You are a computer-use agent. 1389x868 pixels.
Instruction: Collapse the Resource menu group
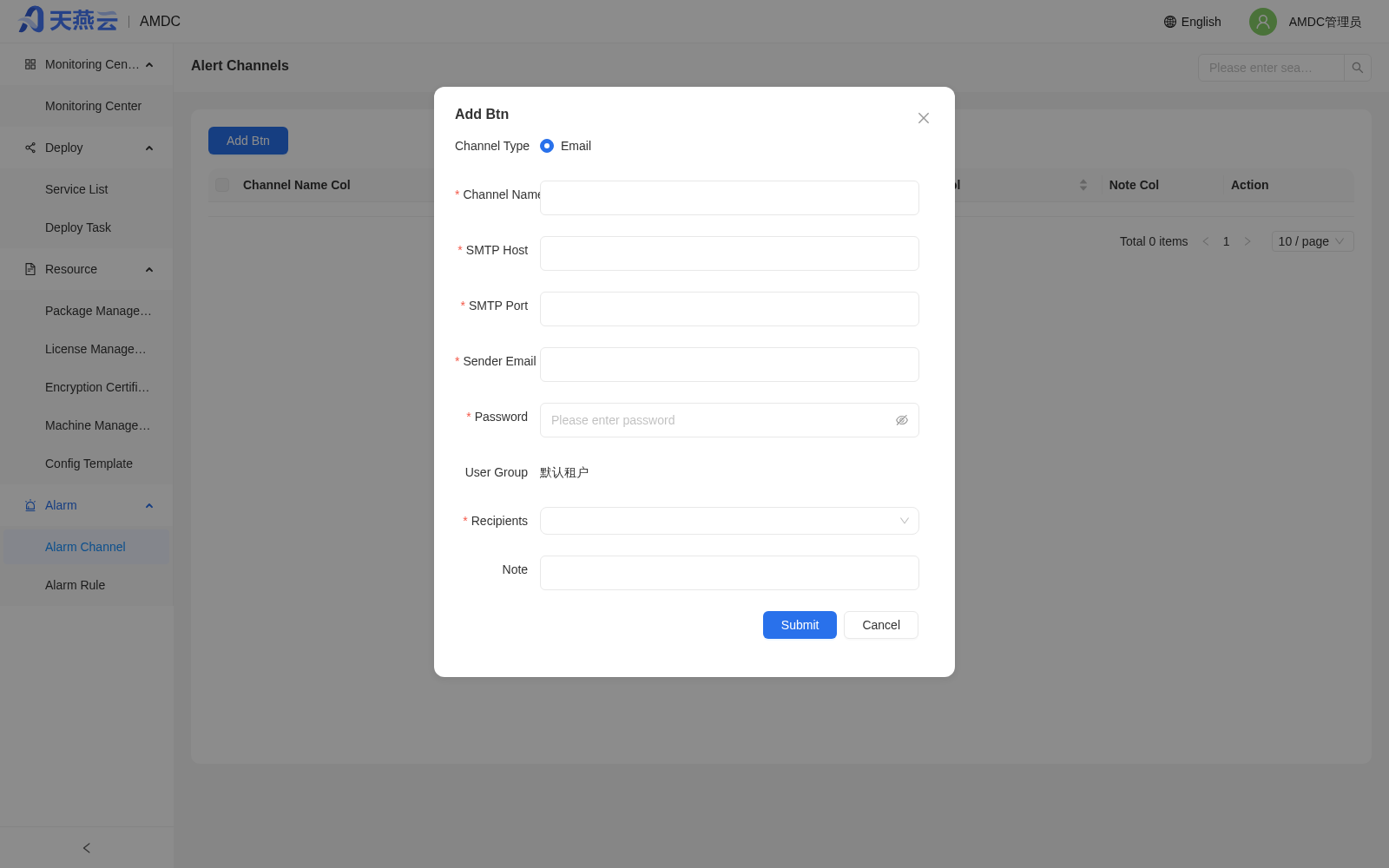pos(149,269)
